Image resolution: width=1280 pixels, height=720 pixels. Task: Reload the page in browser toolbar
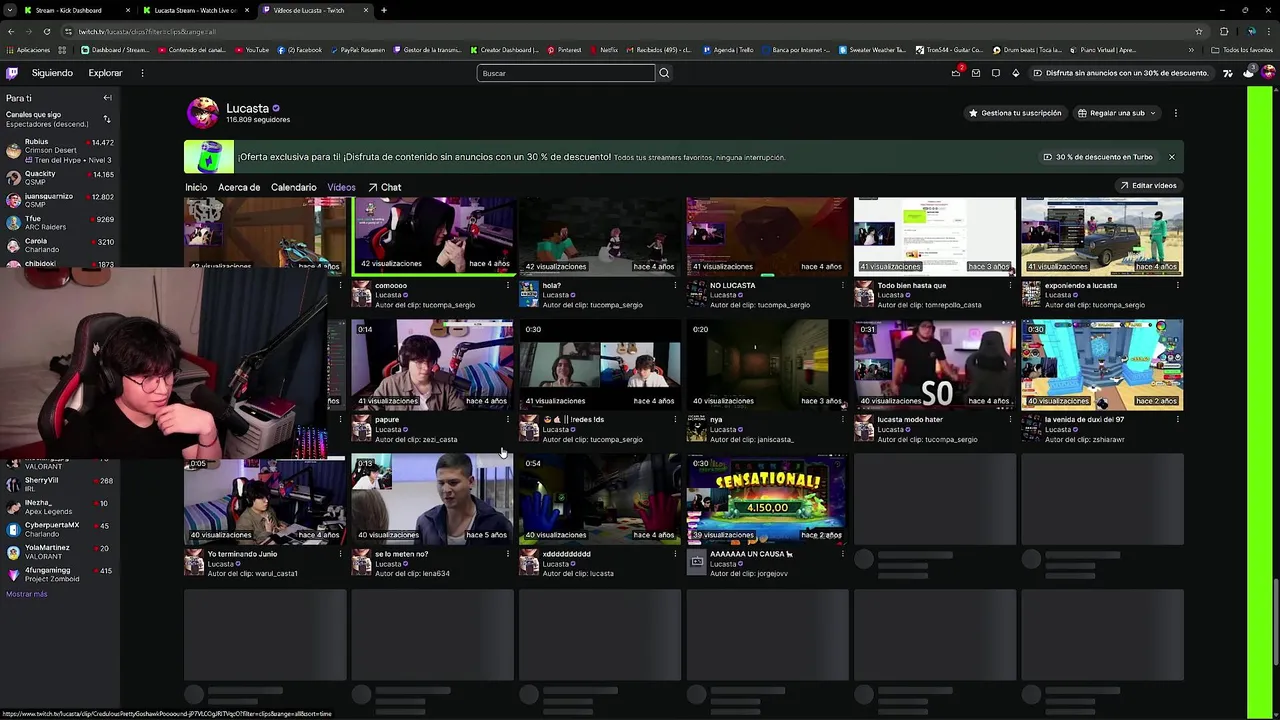pos(46,32)
